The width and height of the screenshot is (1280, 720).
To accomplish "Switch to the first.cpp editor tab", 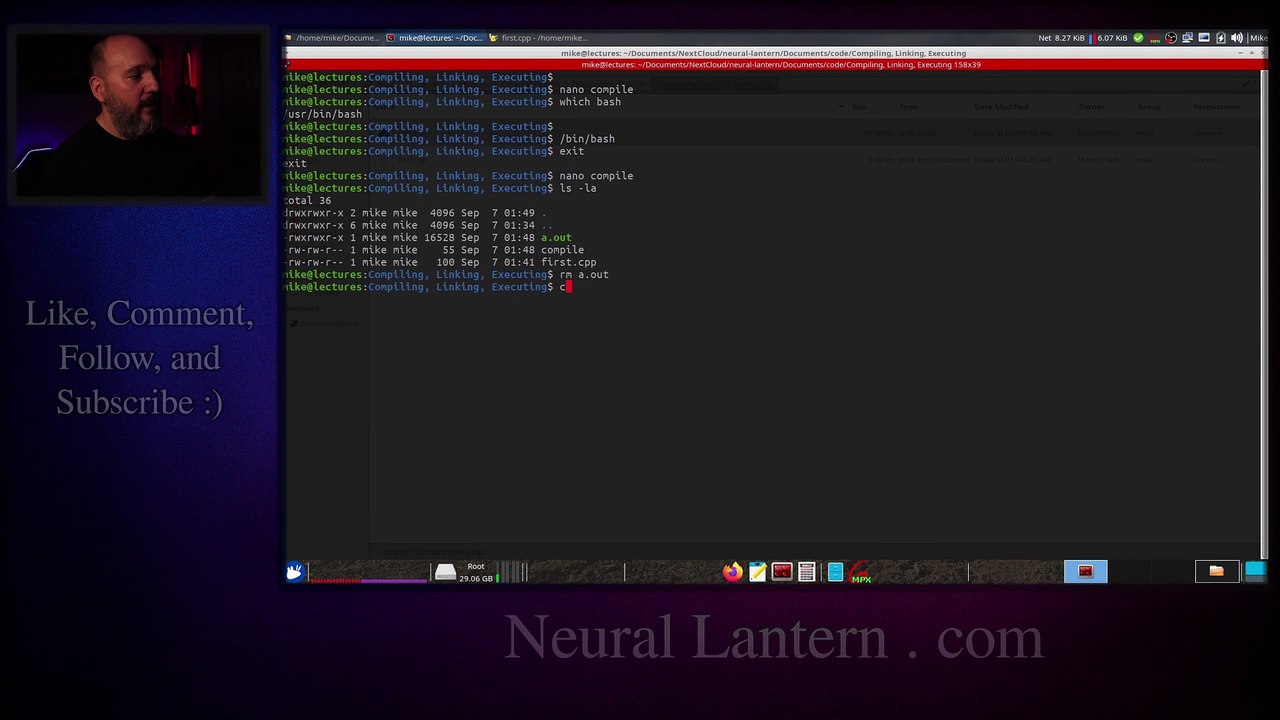I will pyautogui.click(x=537, y=38).
